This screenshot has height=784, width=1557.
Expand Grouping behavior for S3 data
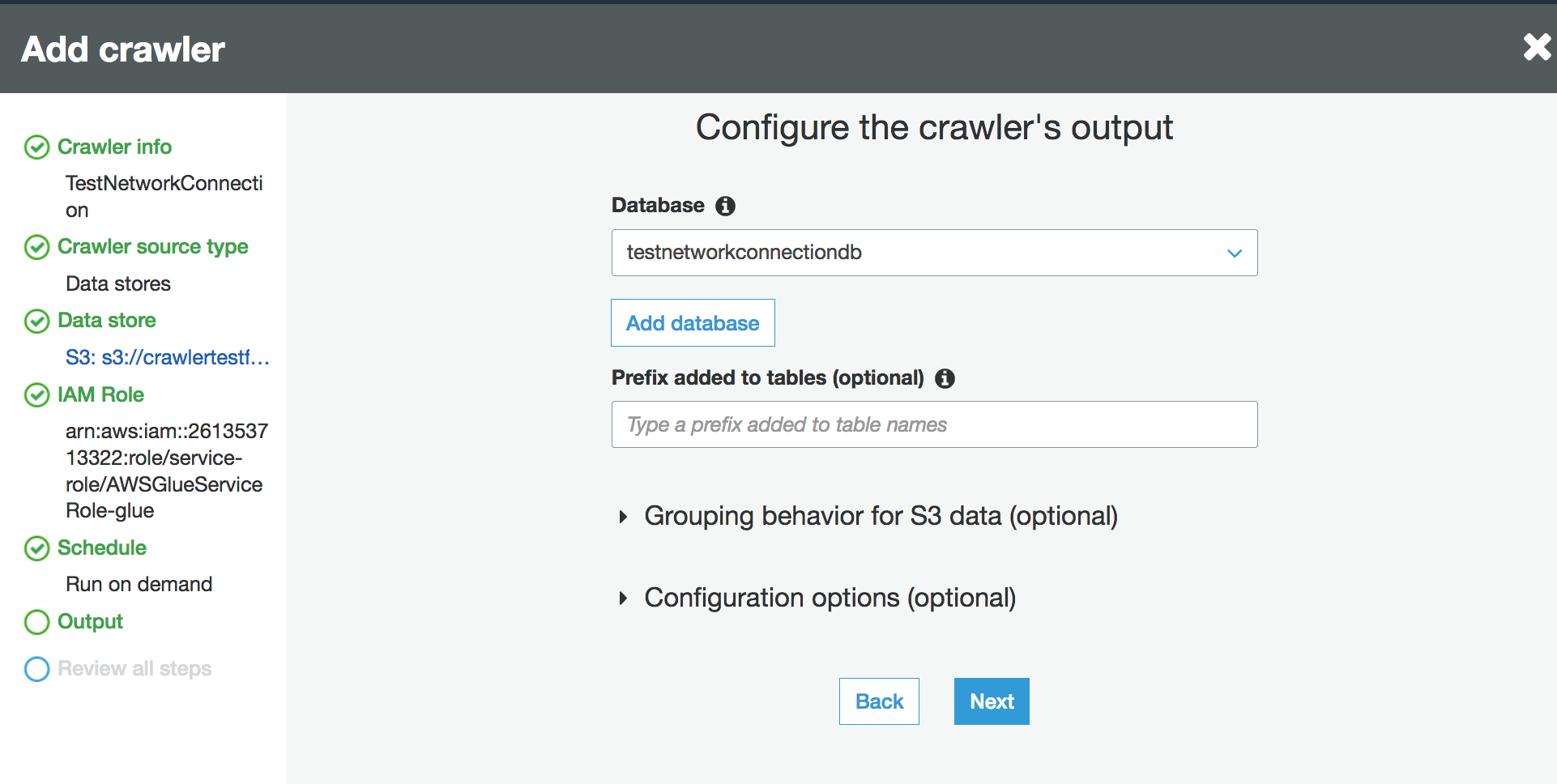(x=880, y=516)
